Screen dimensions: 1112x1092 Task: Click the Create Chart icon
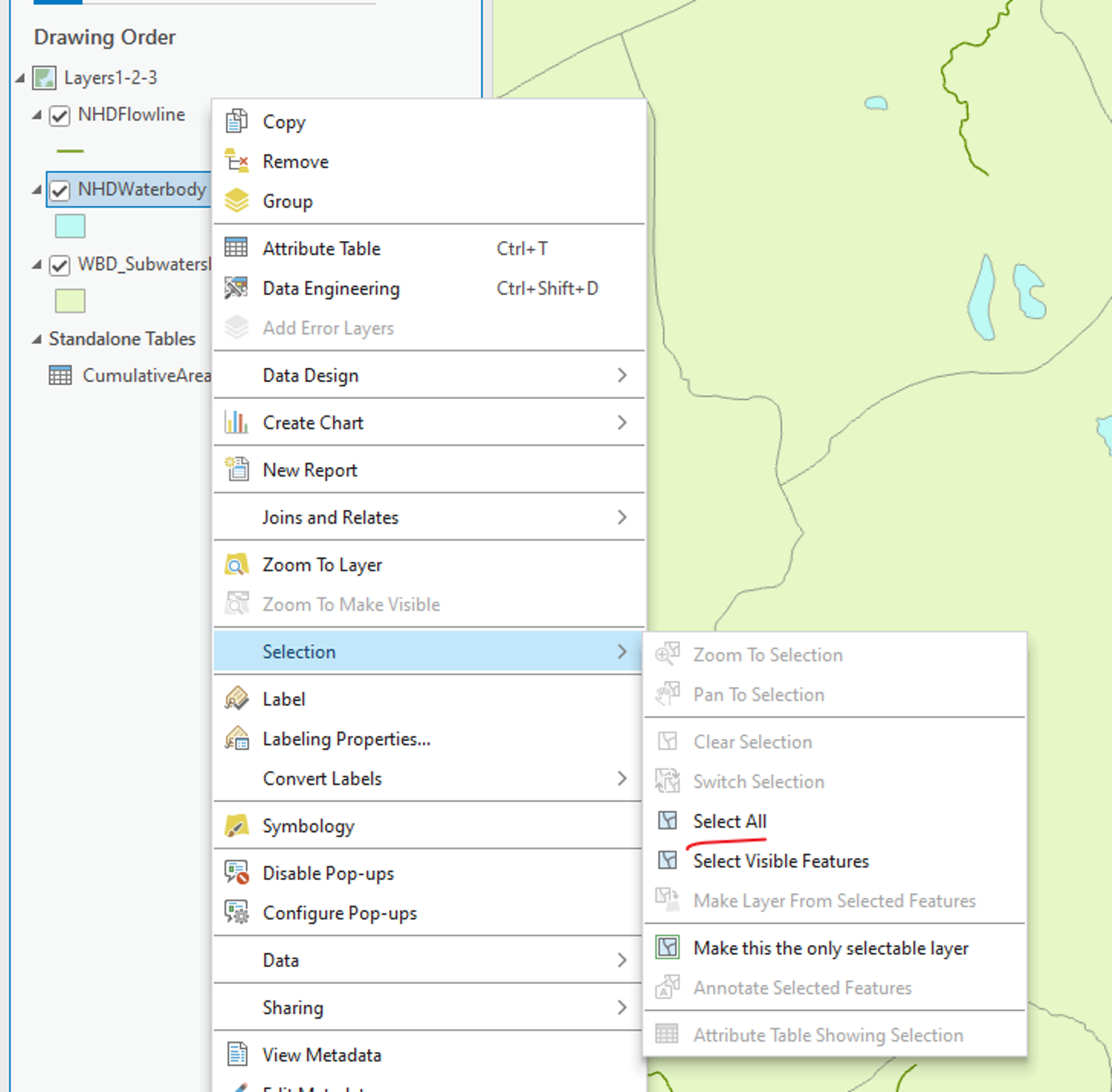(x=236, y=422)
